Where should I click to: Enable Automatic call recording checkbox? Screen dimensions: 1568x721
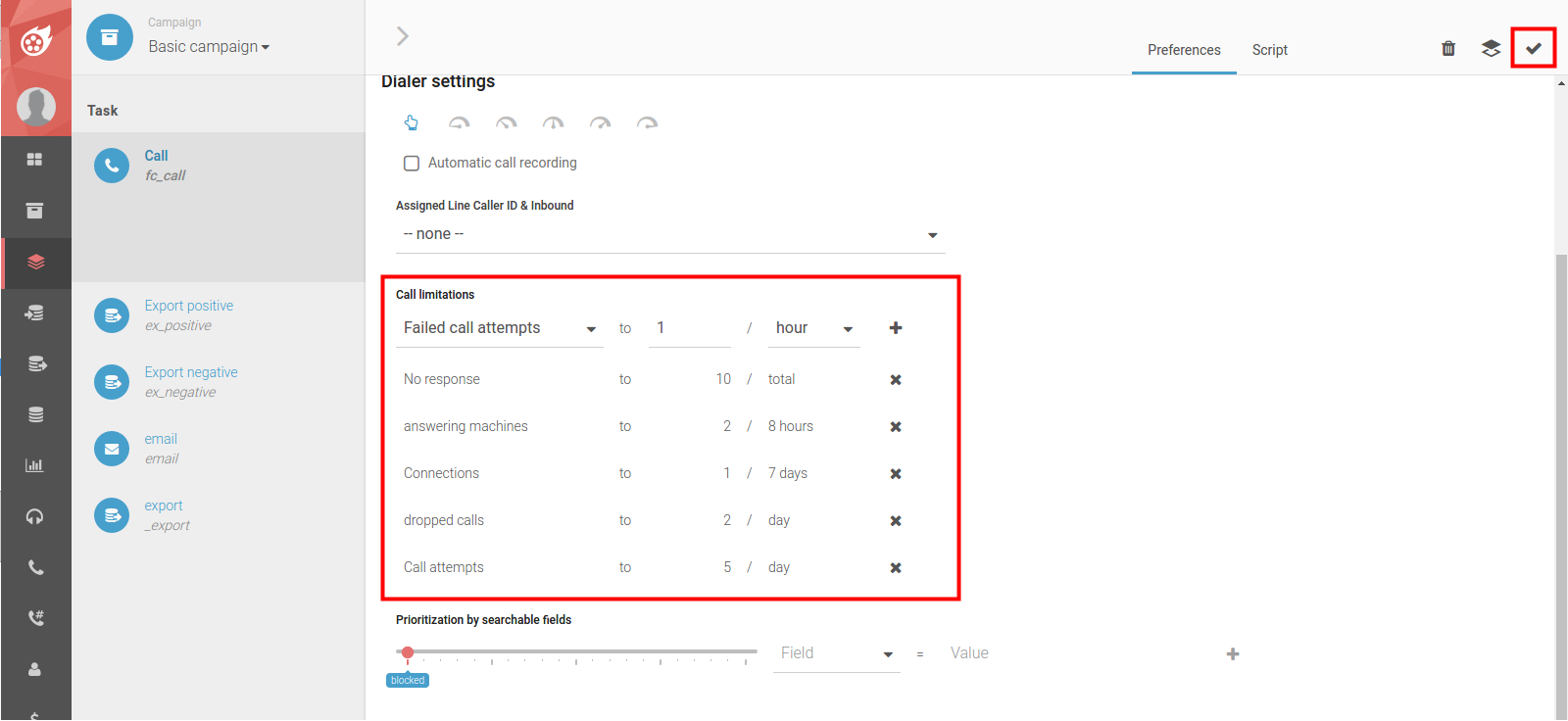(x=412, y=164)
